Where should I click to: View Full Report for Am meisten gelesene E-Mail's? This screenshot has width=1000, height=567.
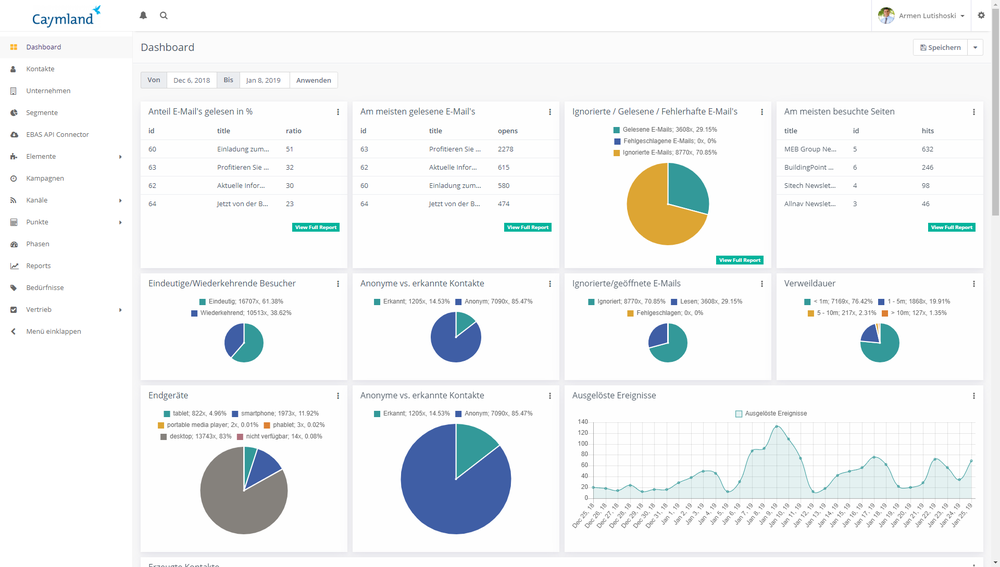pos(527,227)
